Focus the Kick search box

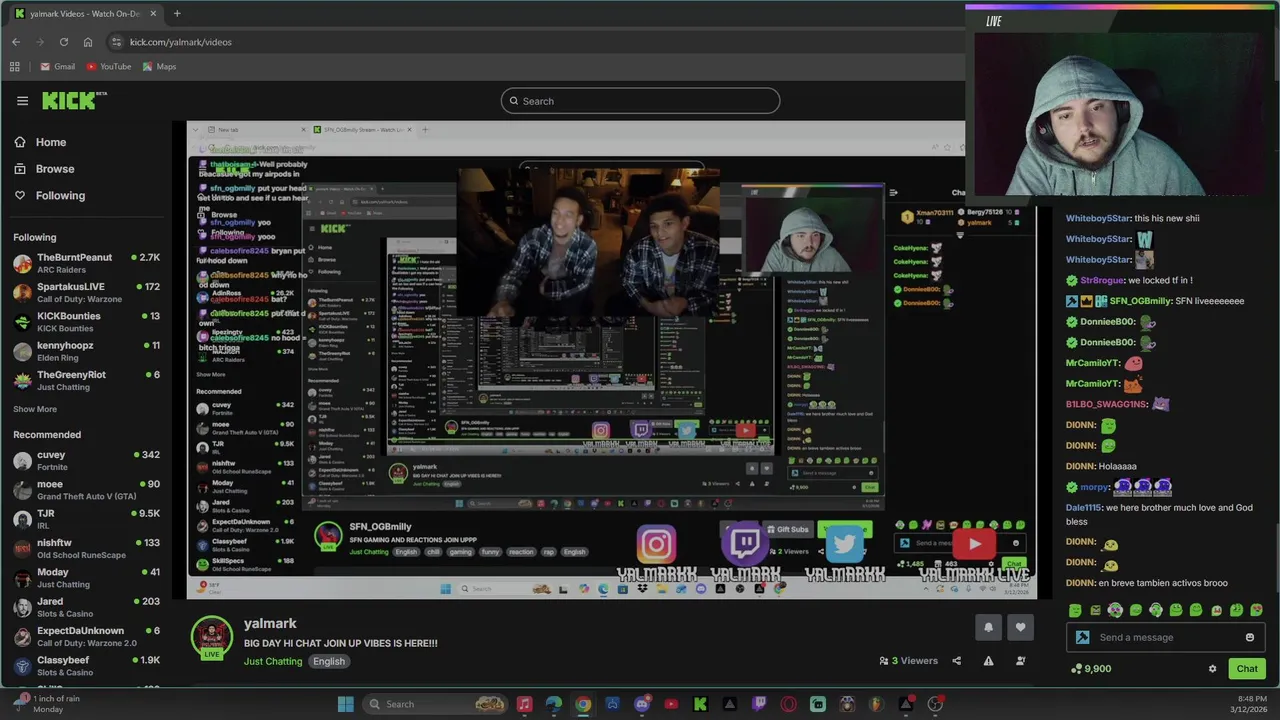coord(640,101)
